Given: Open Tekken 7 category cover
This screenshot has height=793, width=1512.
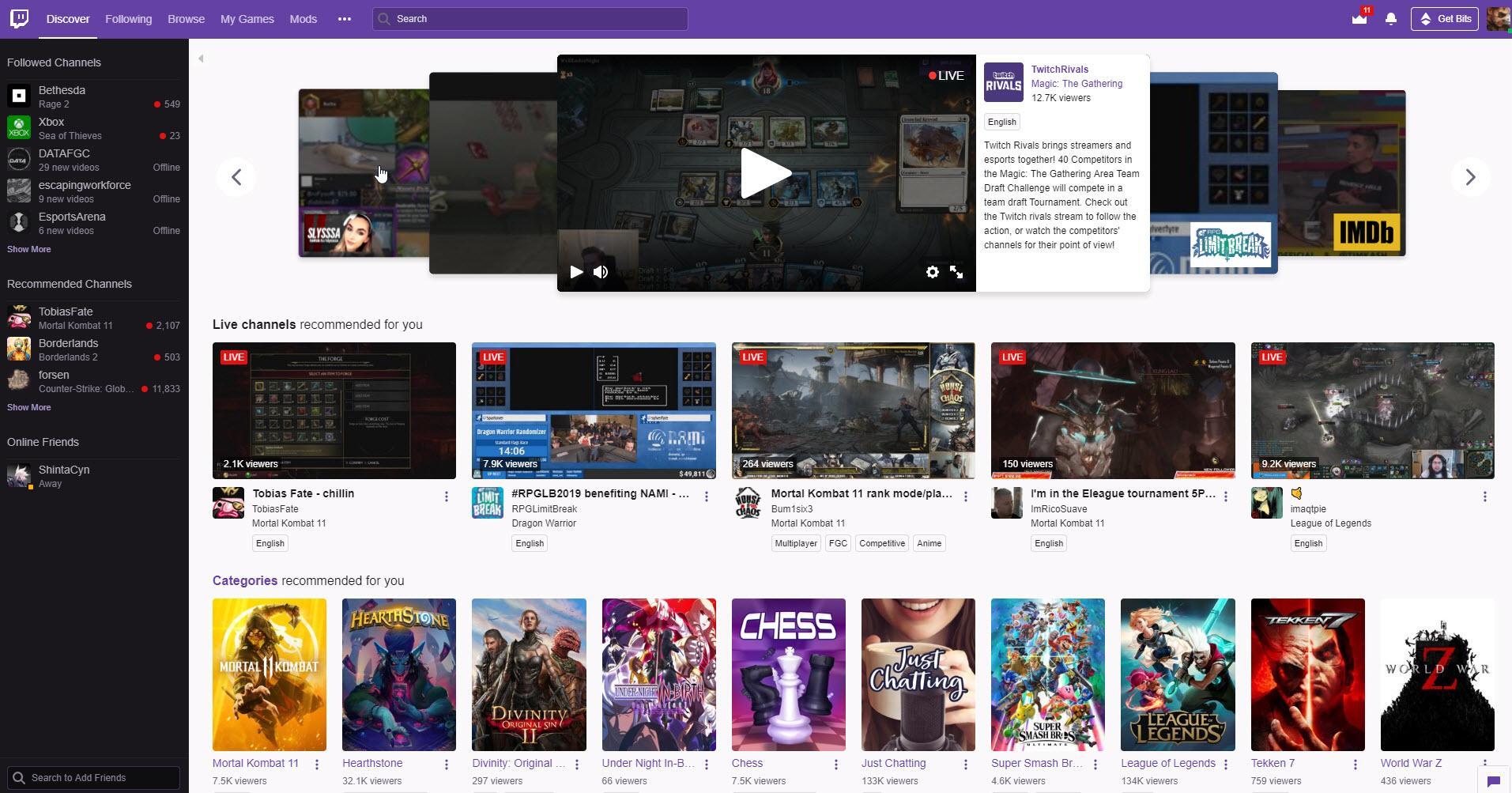Looking at the screenshot, I should (1307, 674).
